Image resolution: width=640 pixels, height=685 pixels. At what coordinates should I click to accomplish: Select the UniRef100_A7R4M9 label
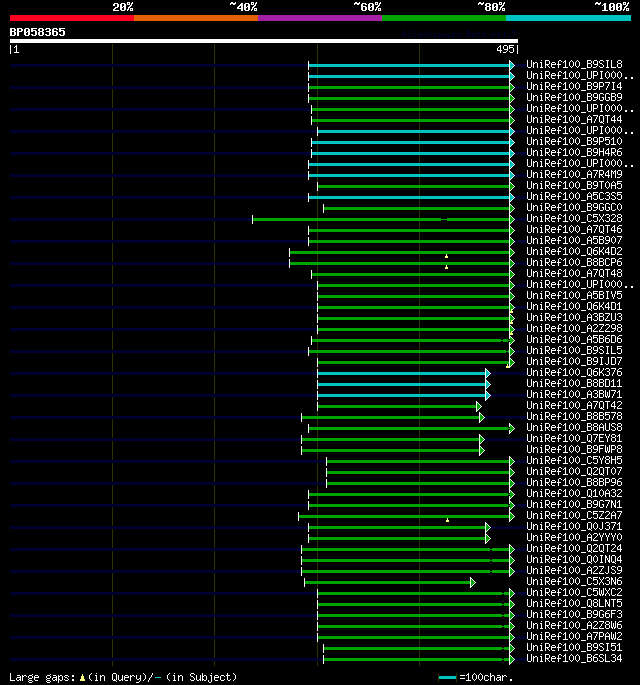(574, 174)
